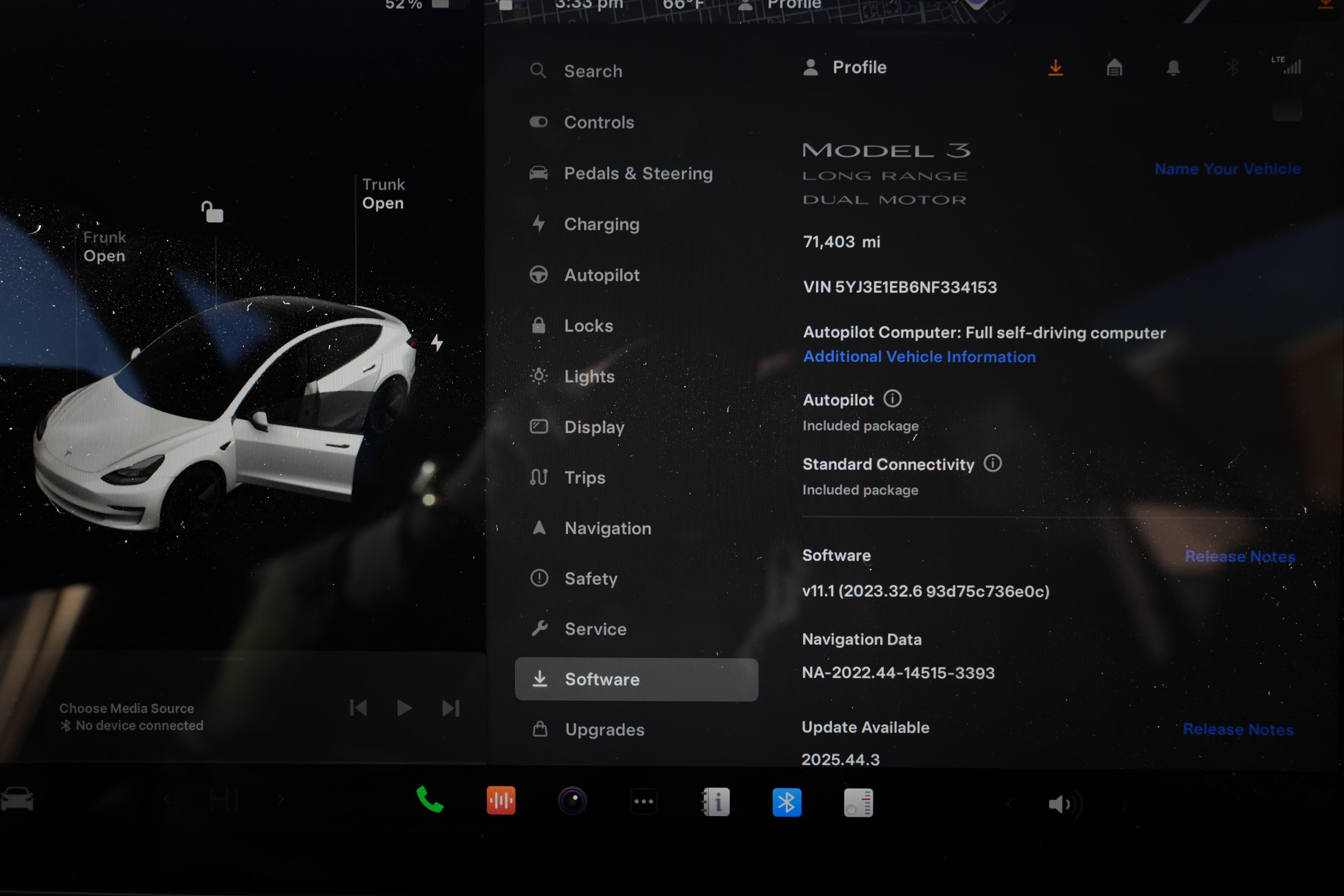Open HomeLink garage controls from top bar
1344x896 pixels.
(x=1114, y=68)
